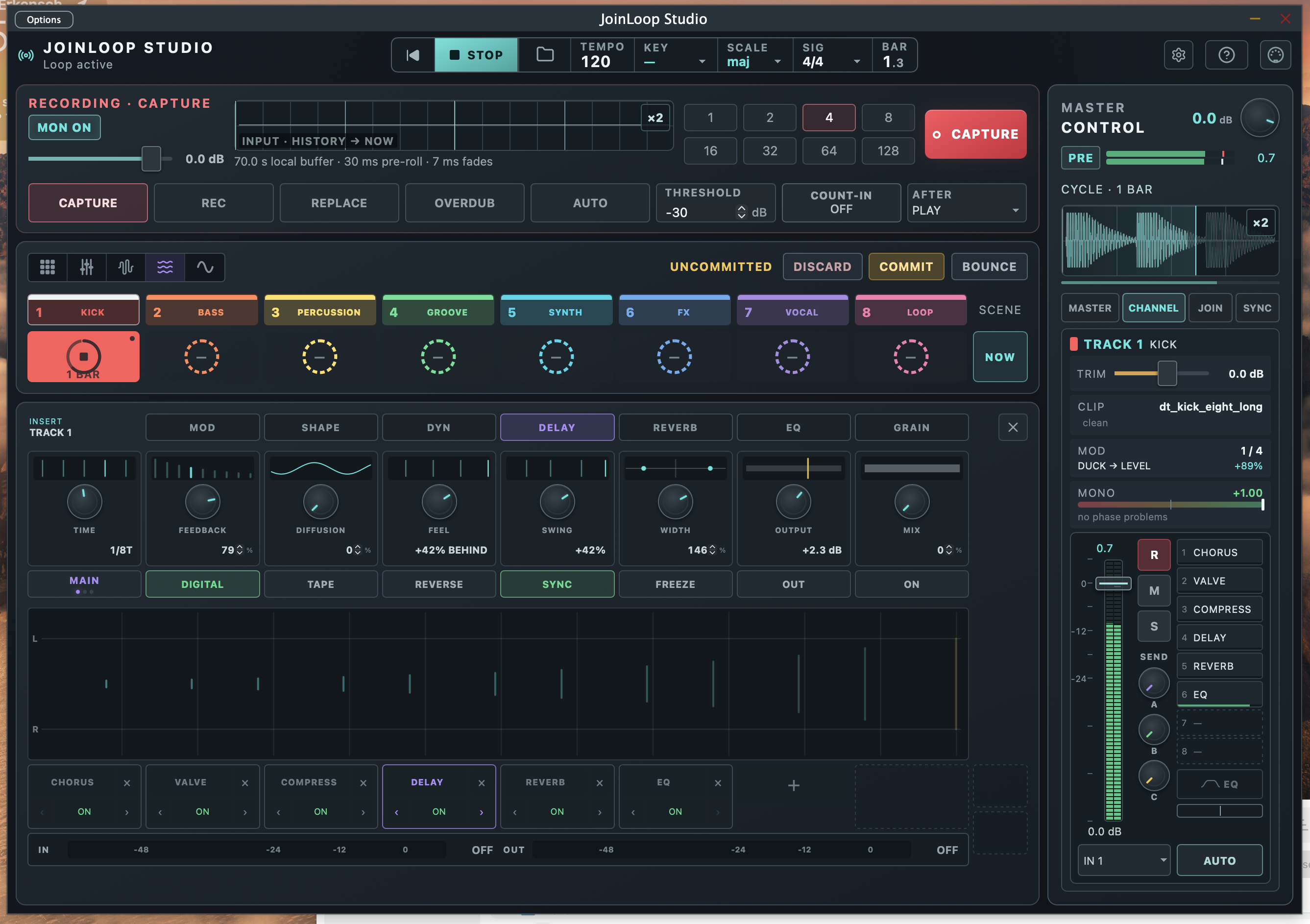Open the help question mark icon
This screenshot has height=924, width=1310.
[1226, 55]
